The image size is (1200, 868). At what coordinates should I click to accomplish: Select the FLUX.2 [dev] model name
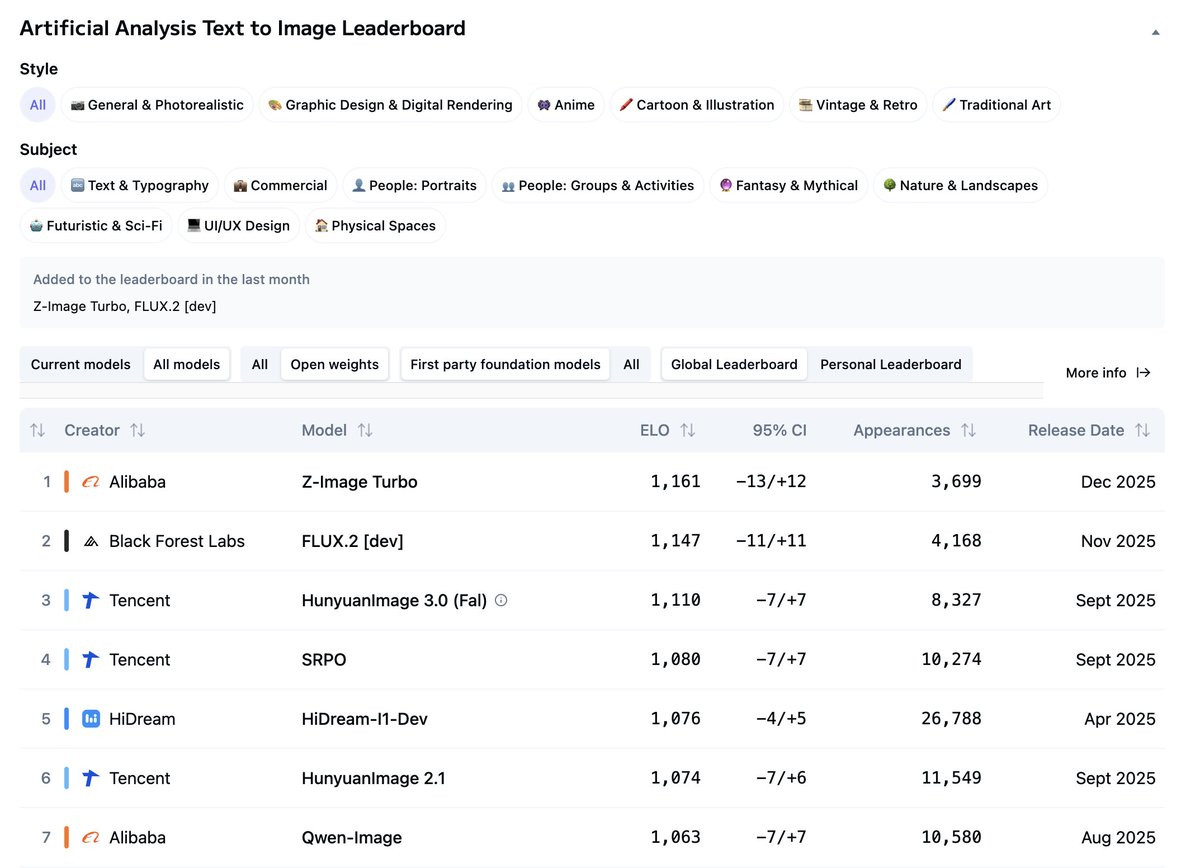pos(352,541)
